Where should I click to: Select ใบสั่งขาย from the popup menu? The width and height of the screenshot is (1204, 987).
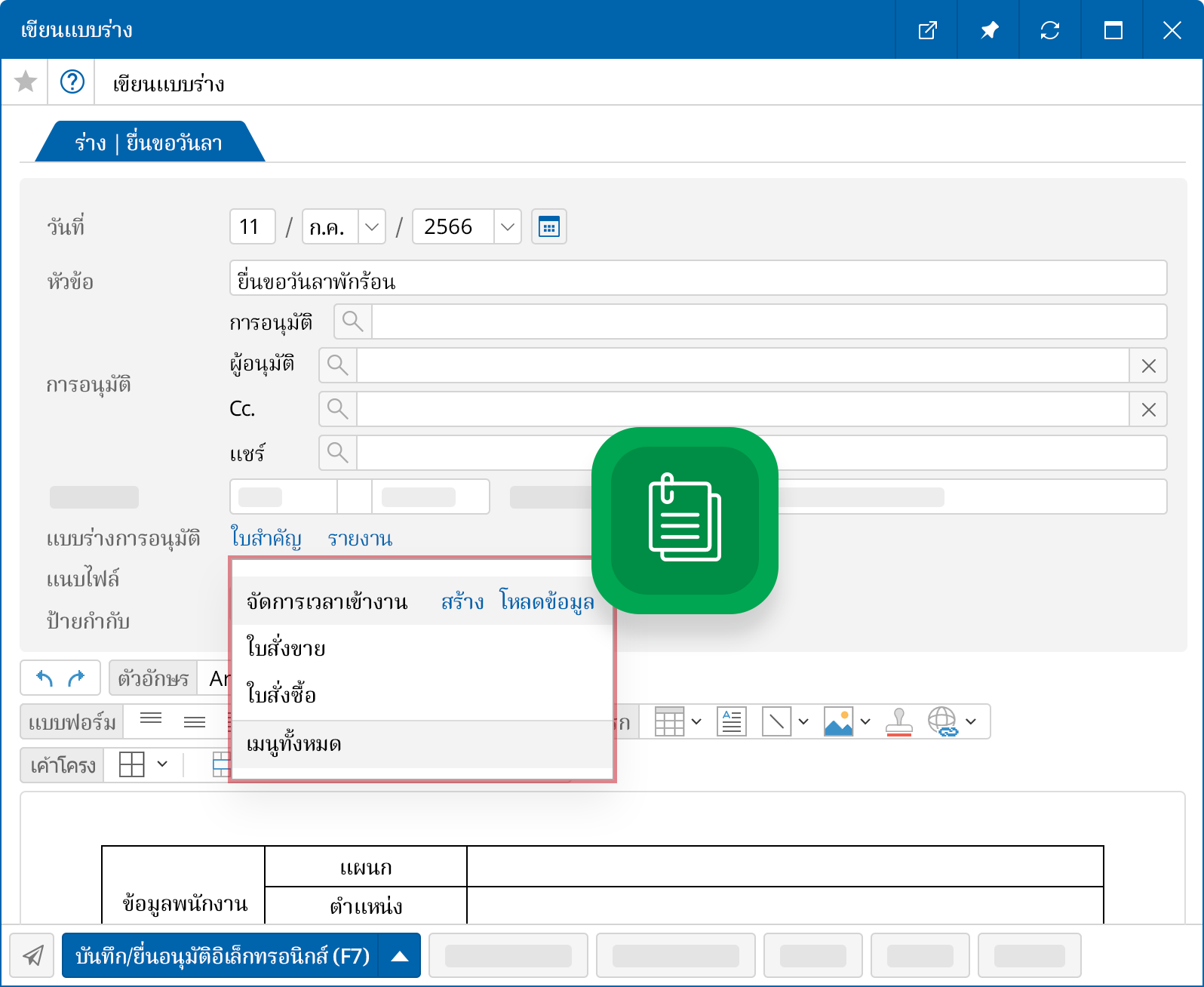[286, 648]
